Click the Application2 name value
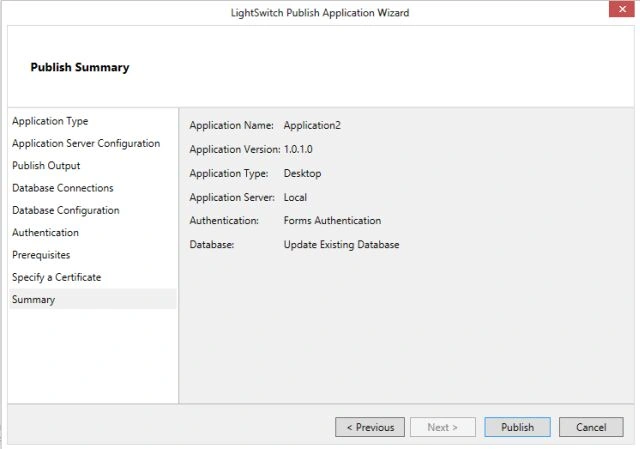This screenshot has width=640, height=449. tap(312, 125)
